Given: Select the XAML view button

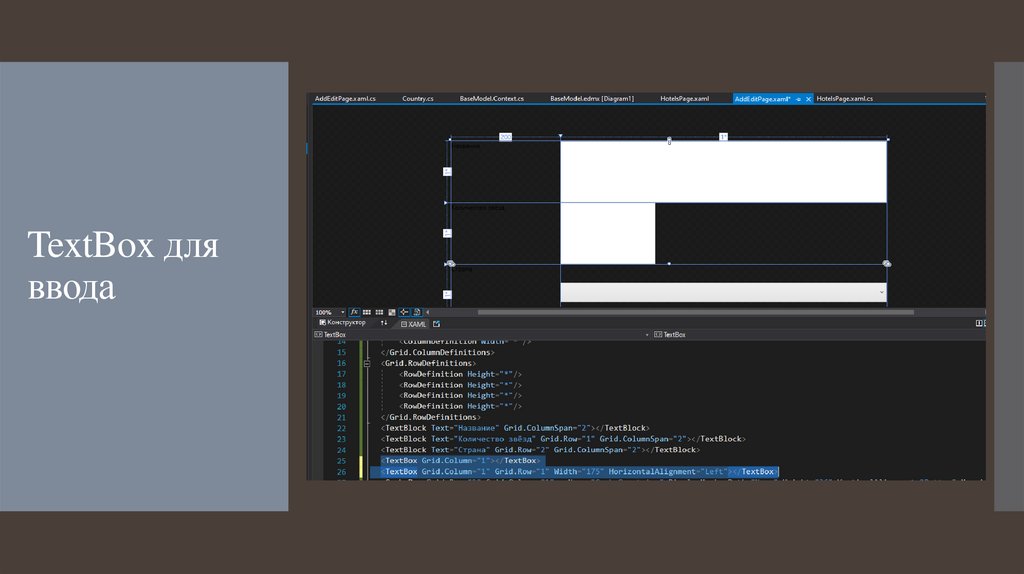Looking at the screenshot, I should (413, 324).
